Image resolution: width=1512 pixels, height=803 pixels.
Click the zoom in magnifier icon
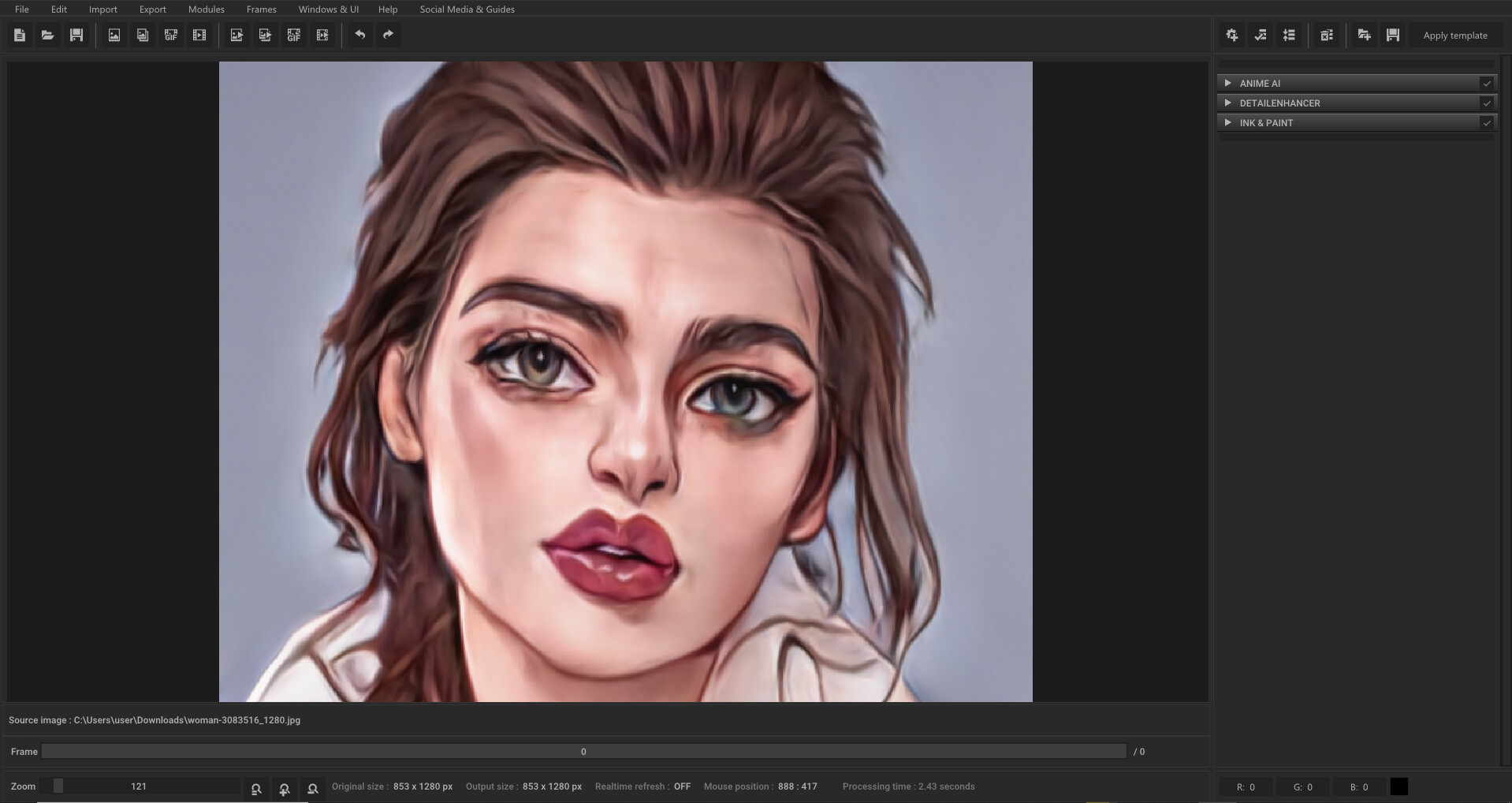[x=284, y=789]
